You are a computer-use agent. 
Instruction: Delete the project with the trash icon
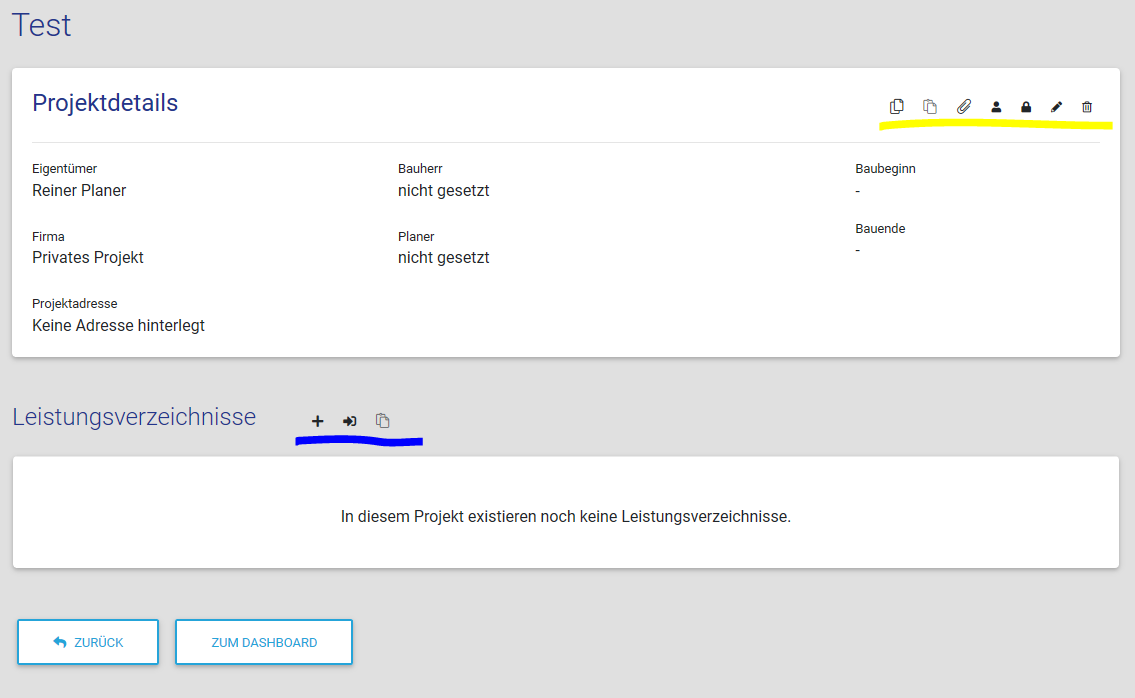click(x=1087, y=107)
